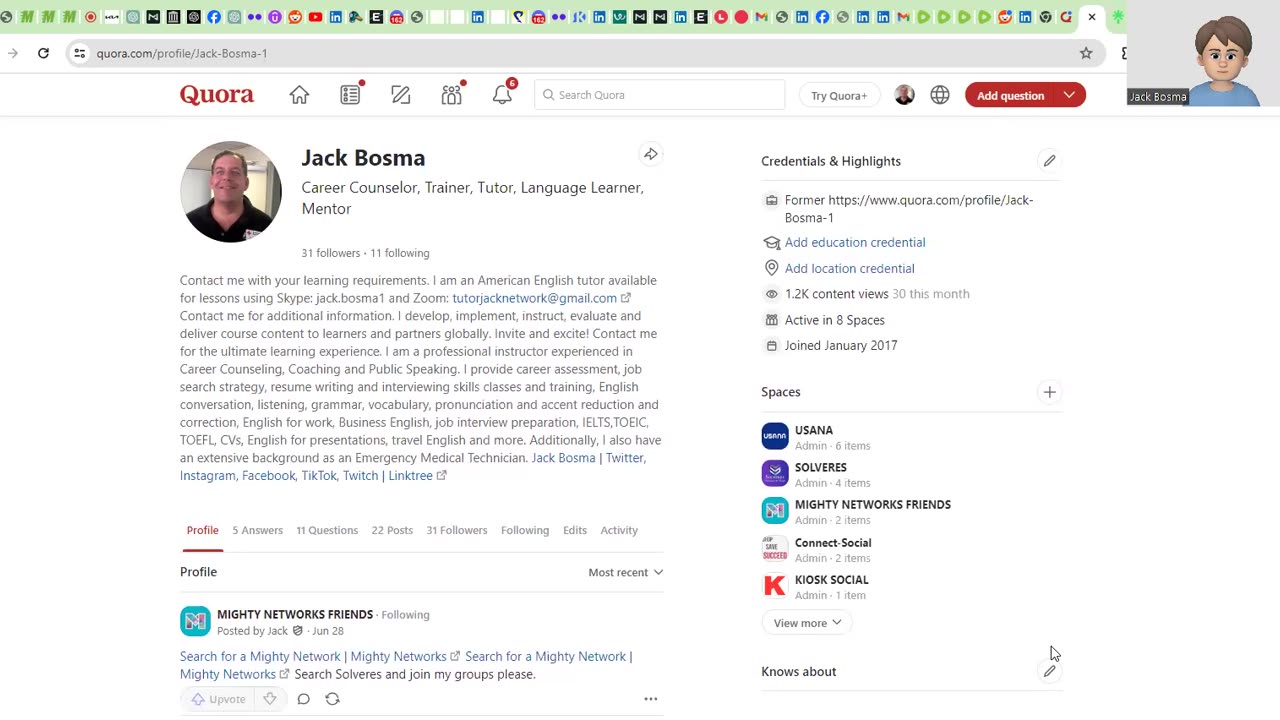
Task: Open the Instagram link in bio
Action: tap(208, 476)
